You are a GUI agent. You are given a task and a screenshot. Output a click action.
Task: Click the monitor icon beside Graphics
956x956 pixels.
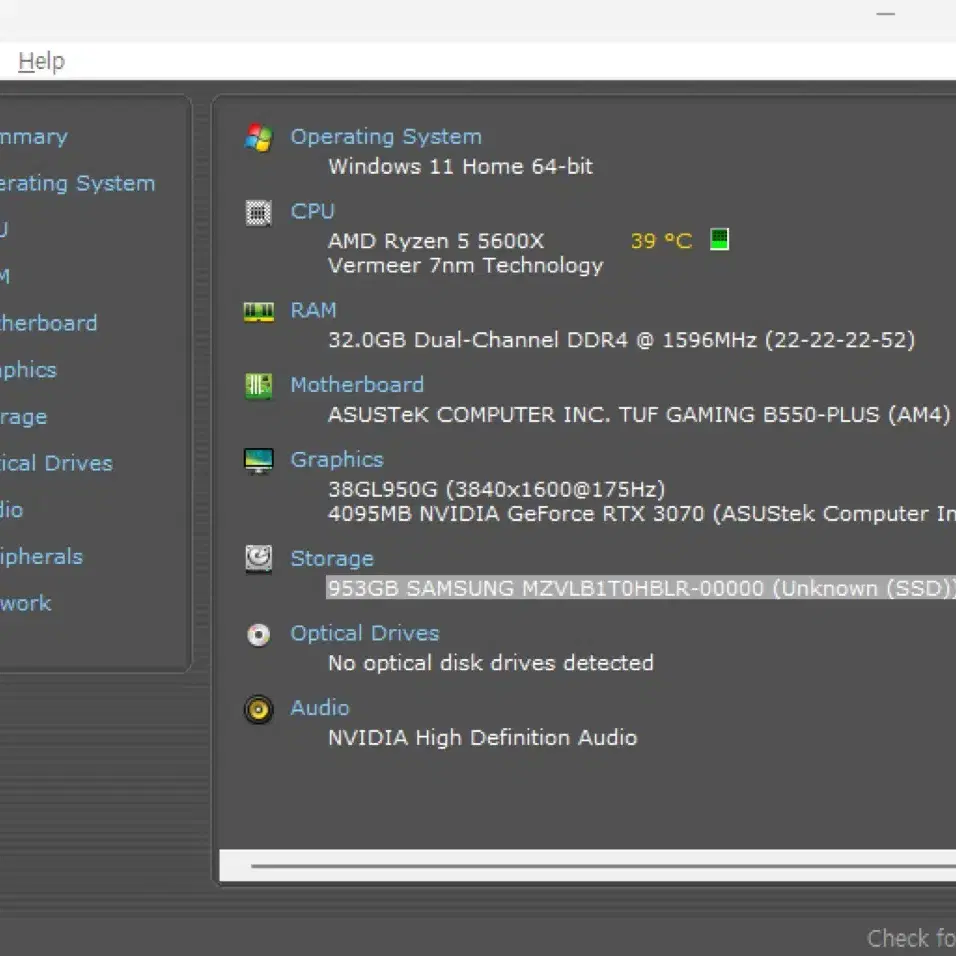click(x=259, y=461)
